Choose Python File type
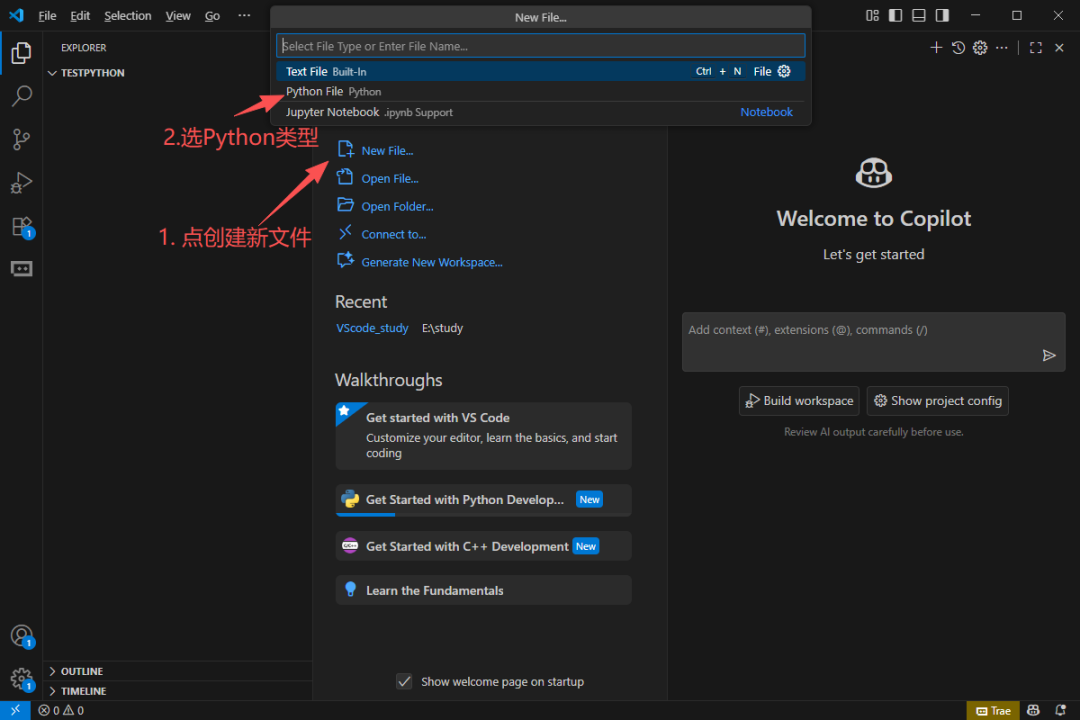This screenshot has height=720, width=1080. 541,92
